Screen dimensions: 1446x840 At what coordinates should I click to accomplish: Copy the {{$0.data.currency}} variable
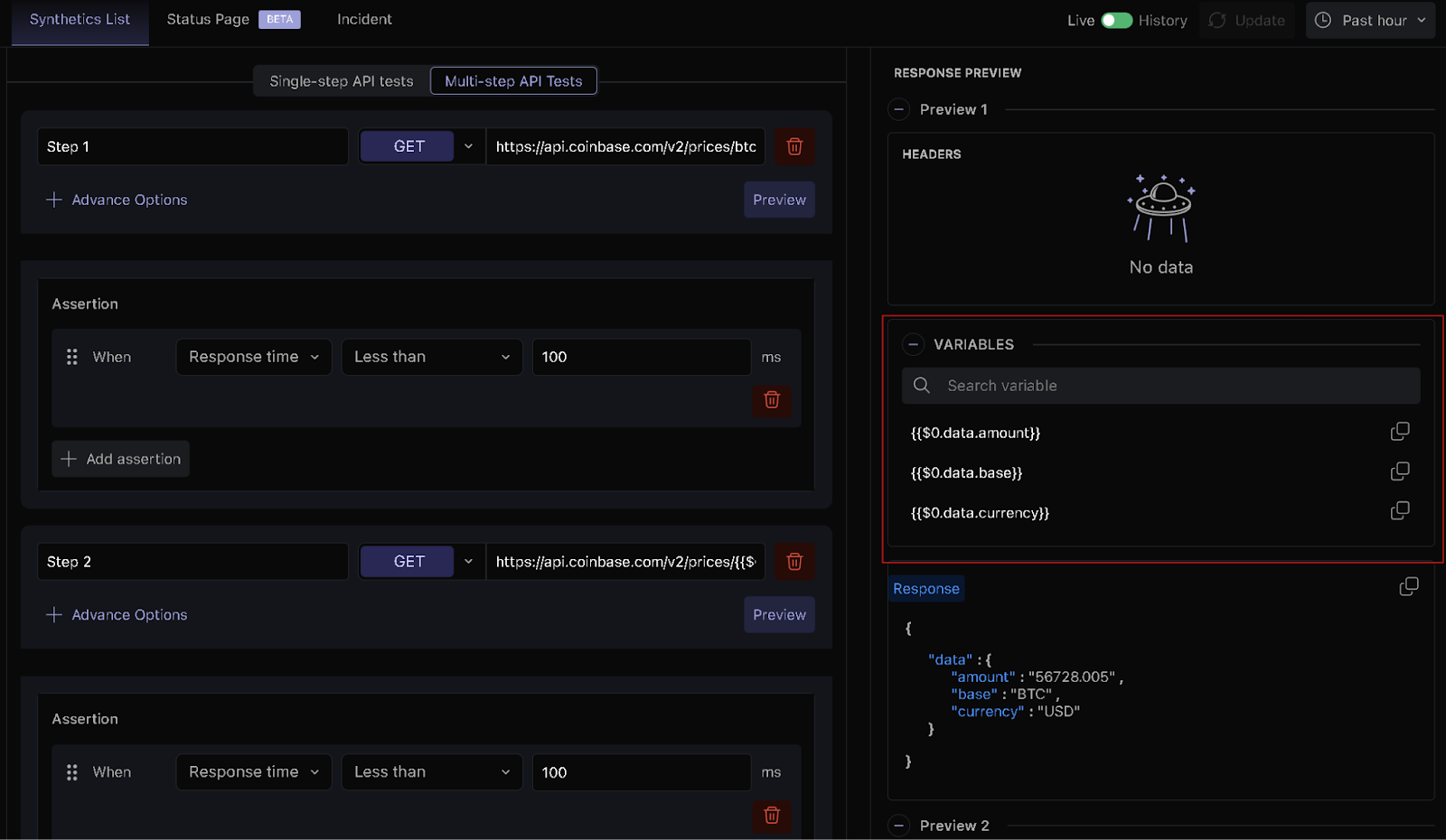pyautogui.click(x=1400, y=510)
